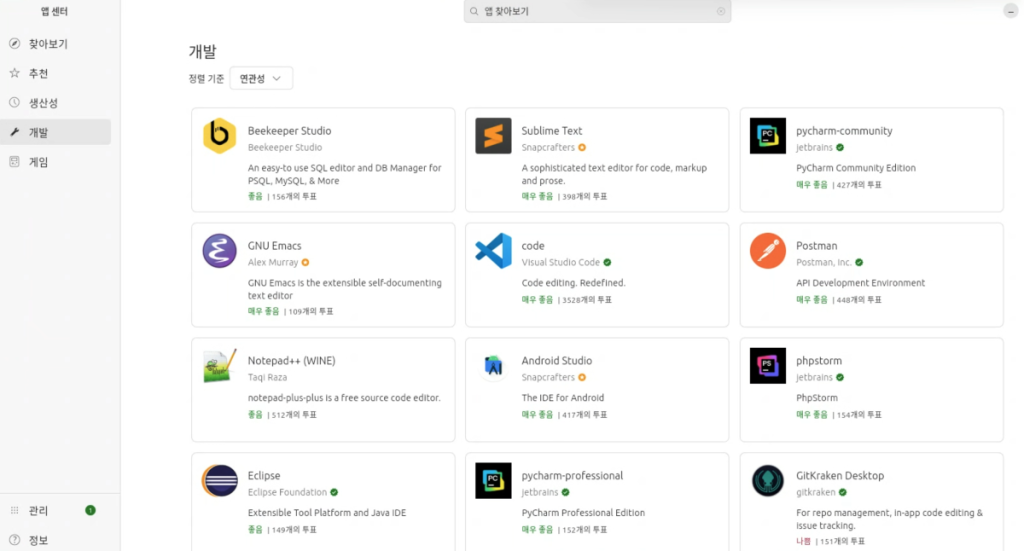Viewport: 1024px width, 551px height.
Task: Click the phpstorm app icon
Action: coord(767,366)
